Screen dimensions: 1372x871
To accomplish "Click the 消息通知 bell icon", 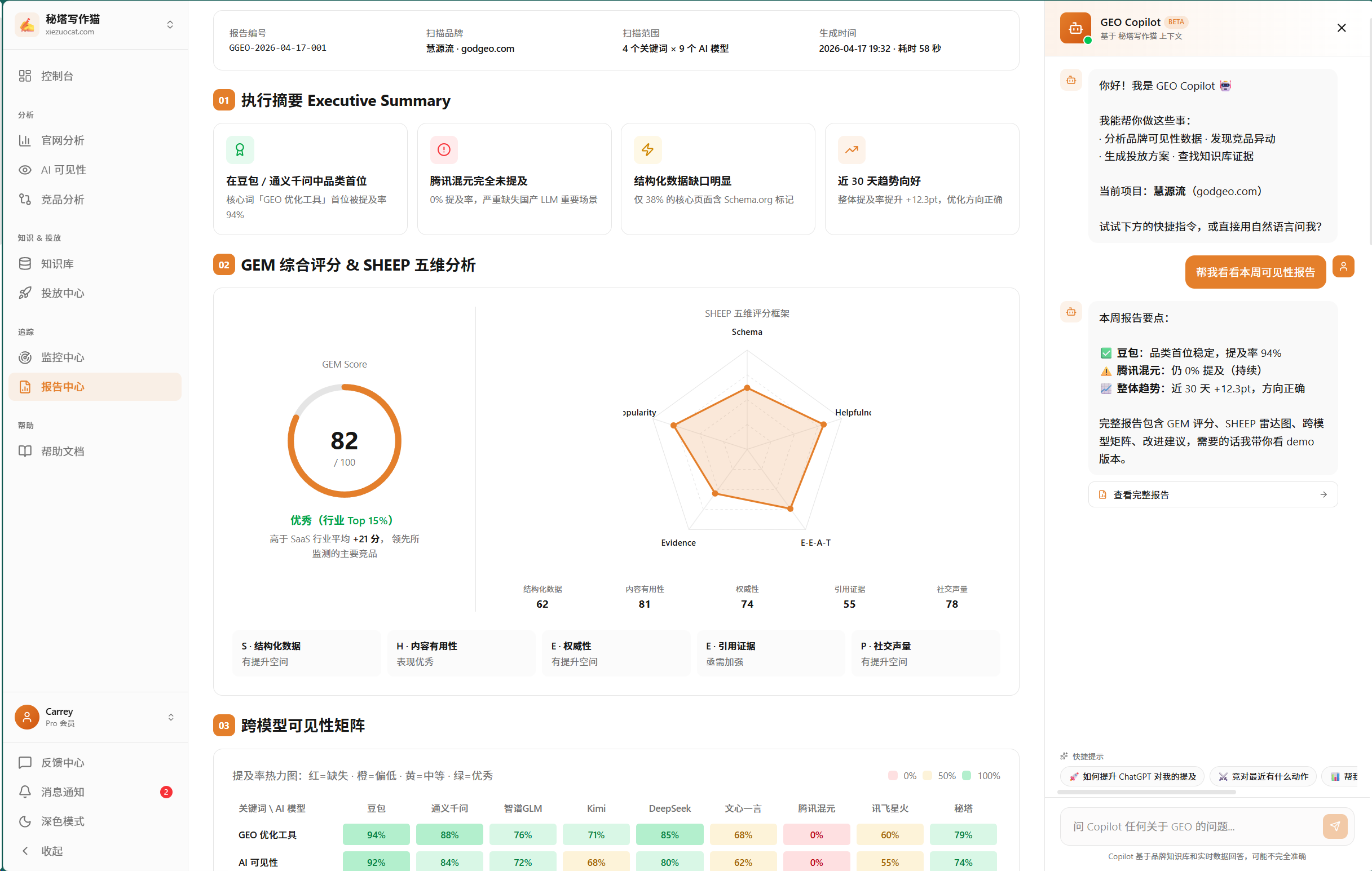I will (24, 792).
